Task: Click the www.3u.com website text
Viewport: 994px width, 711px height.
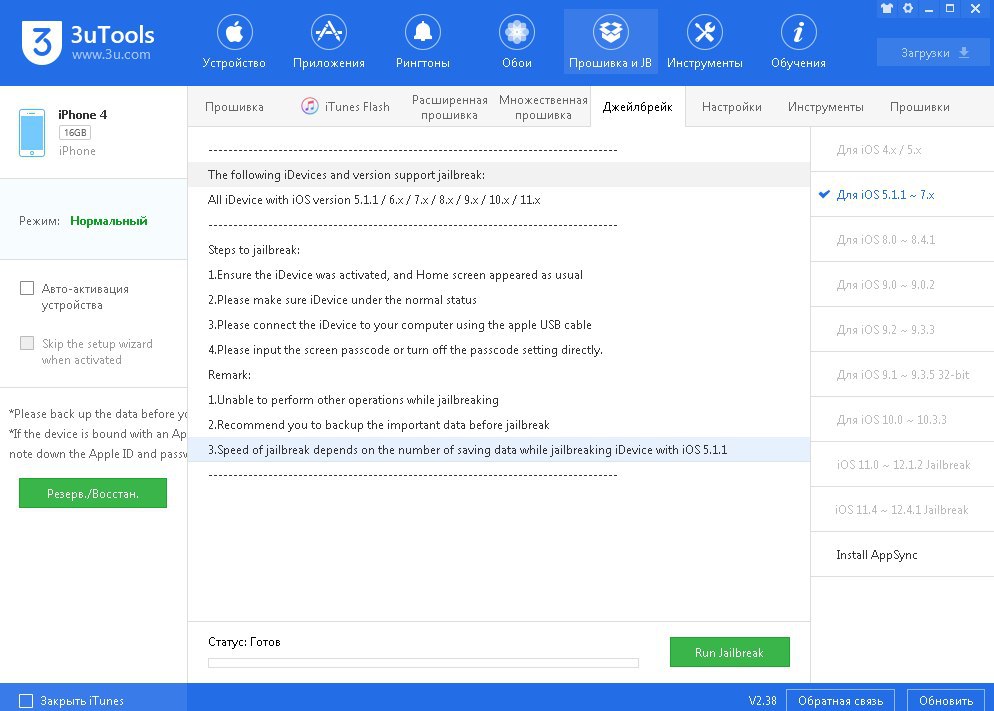Action: pos(111,54)
